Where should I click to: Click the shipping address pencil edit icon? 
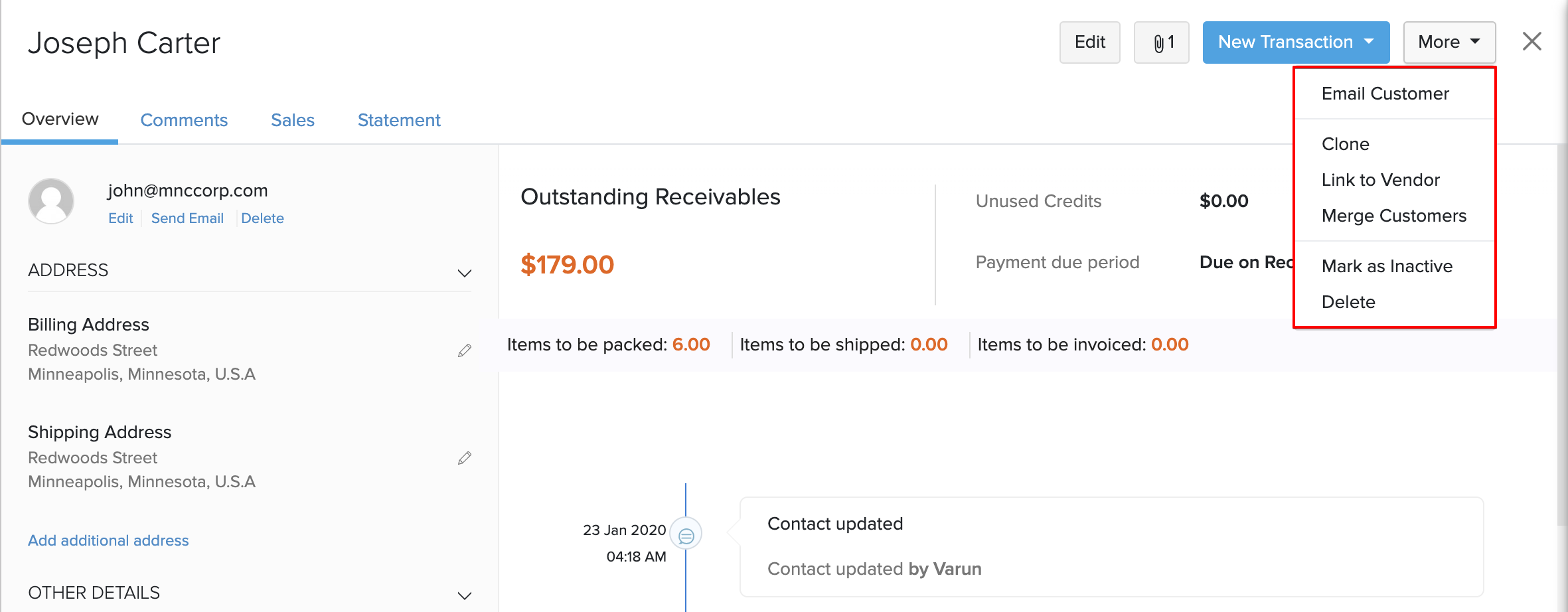click(465, 458)
